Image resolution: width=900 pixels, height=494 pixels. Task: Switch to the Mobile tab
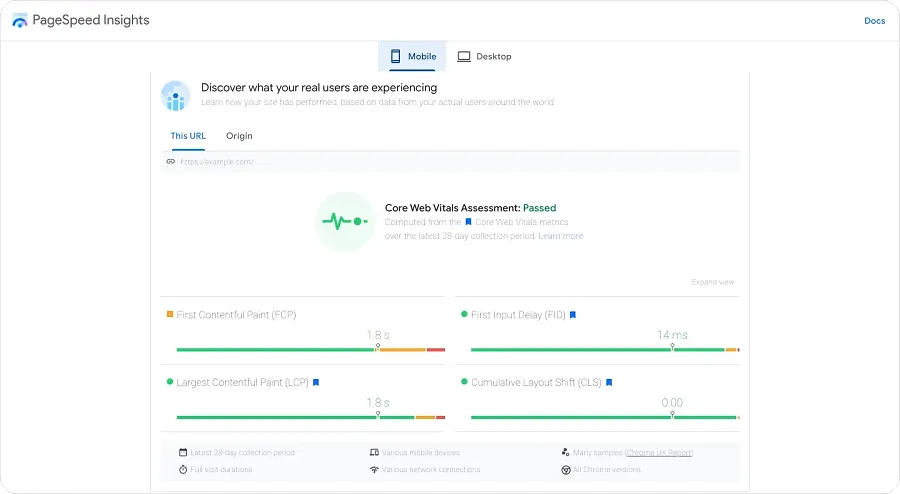pyautogui.click(x=412, y=56)
